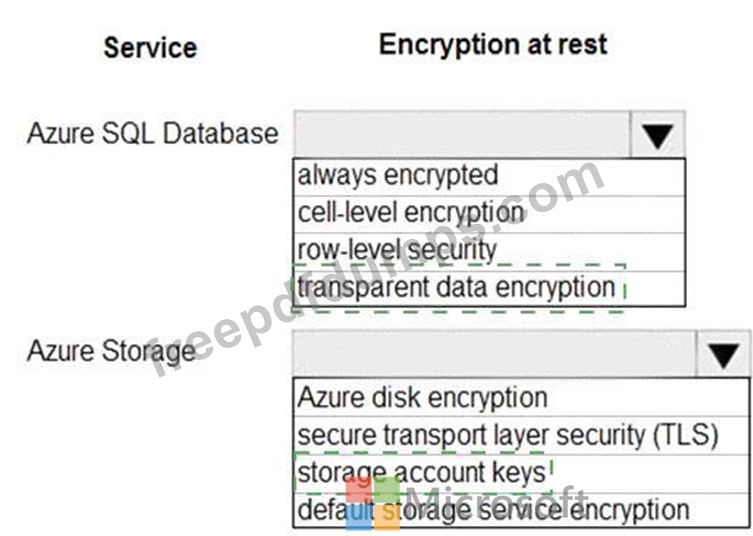
Task: Click the freepdfdumps.com watermark text
Action: pyautogui.click(x=377, y=269)
